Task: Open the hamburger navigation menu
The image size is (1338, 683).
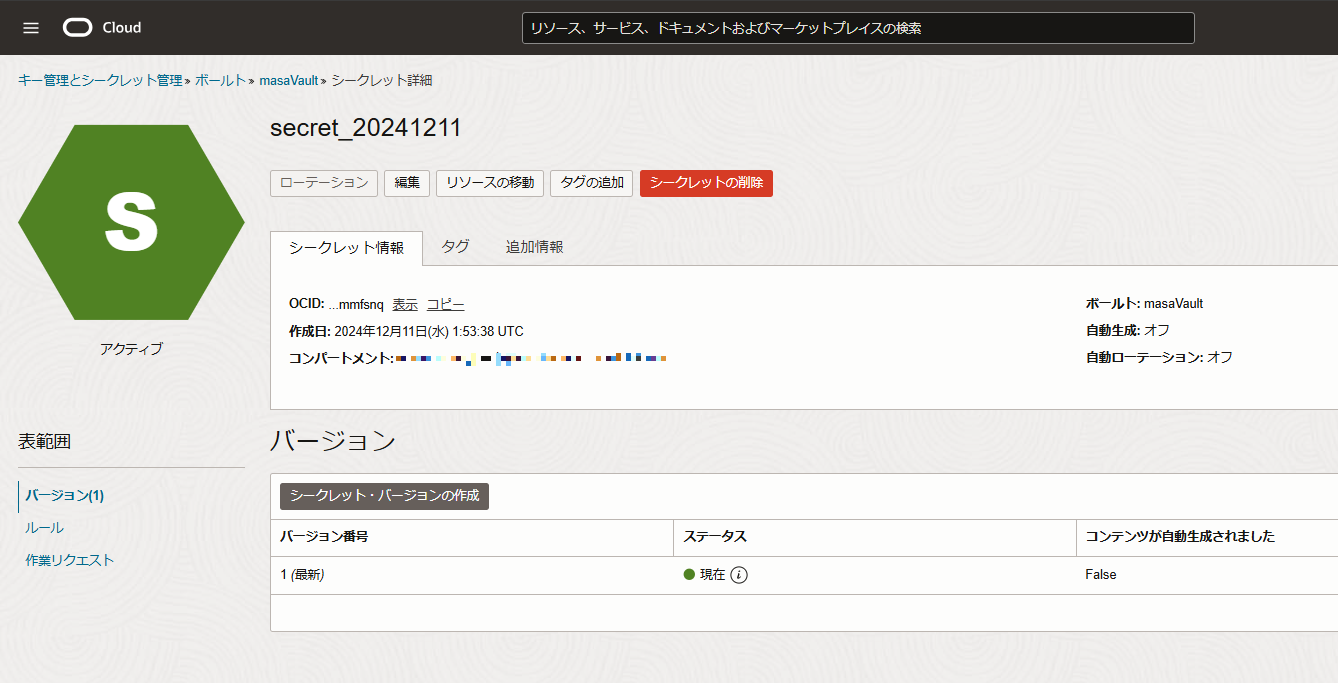Action: [31, 28]
